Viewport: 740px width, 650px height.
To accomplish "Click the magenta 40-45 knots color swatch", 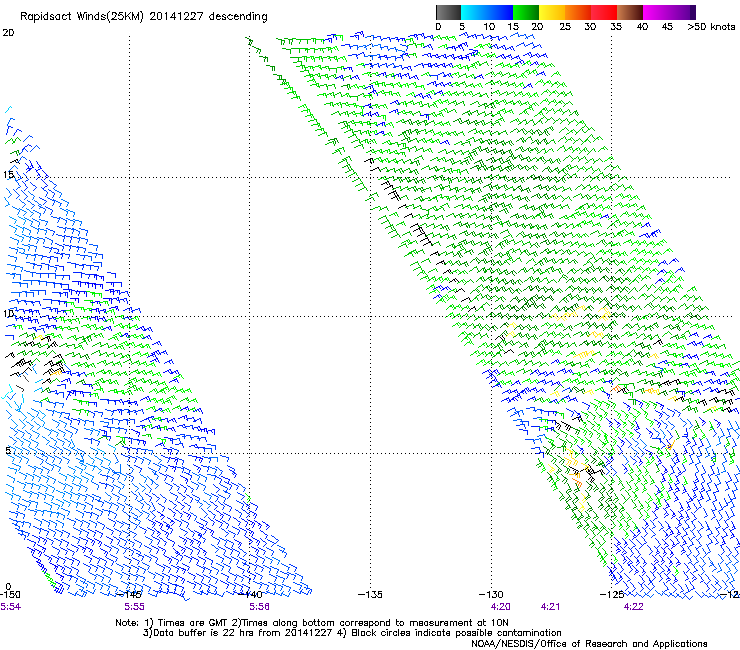I will (656, 12).
